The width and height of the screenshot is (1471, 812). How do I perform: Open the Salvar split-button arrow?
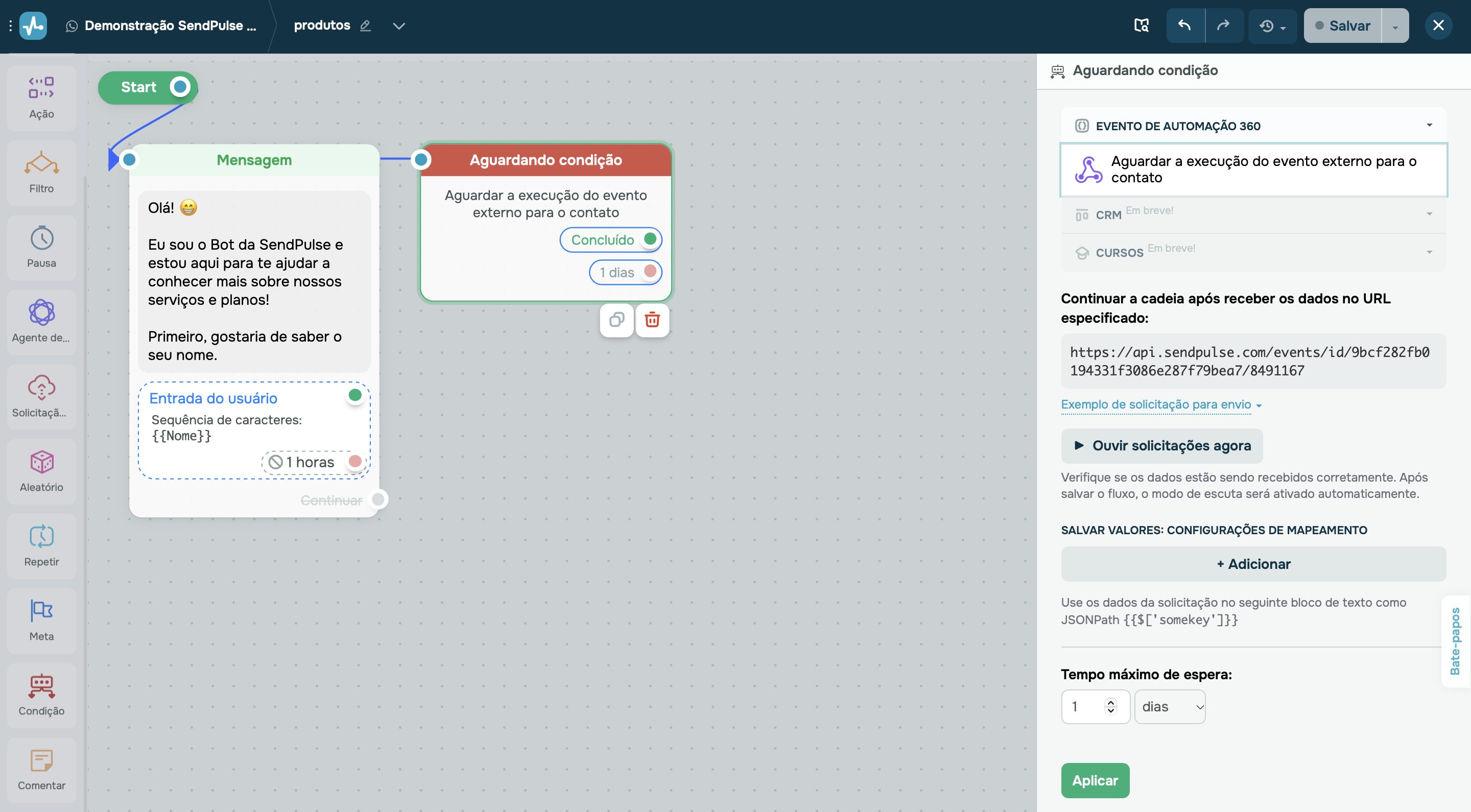tap(1395, 26)
